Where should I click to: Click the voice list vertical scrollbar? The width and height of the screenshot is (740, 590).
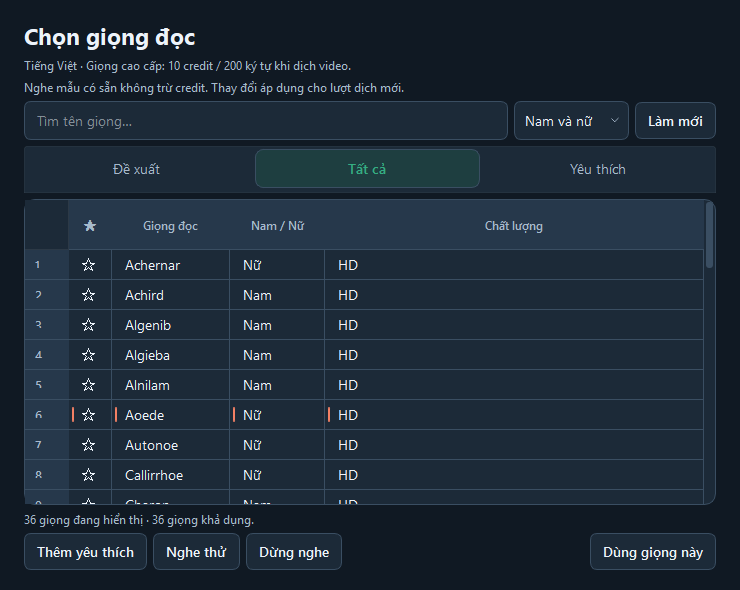point(709,235)
